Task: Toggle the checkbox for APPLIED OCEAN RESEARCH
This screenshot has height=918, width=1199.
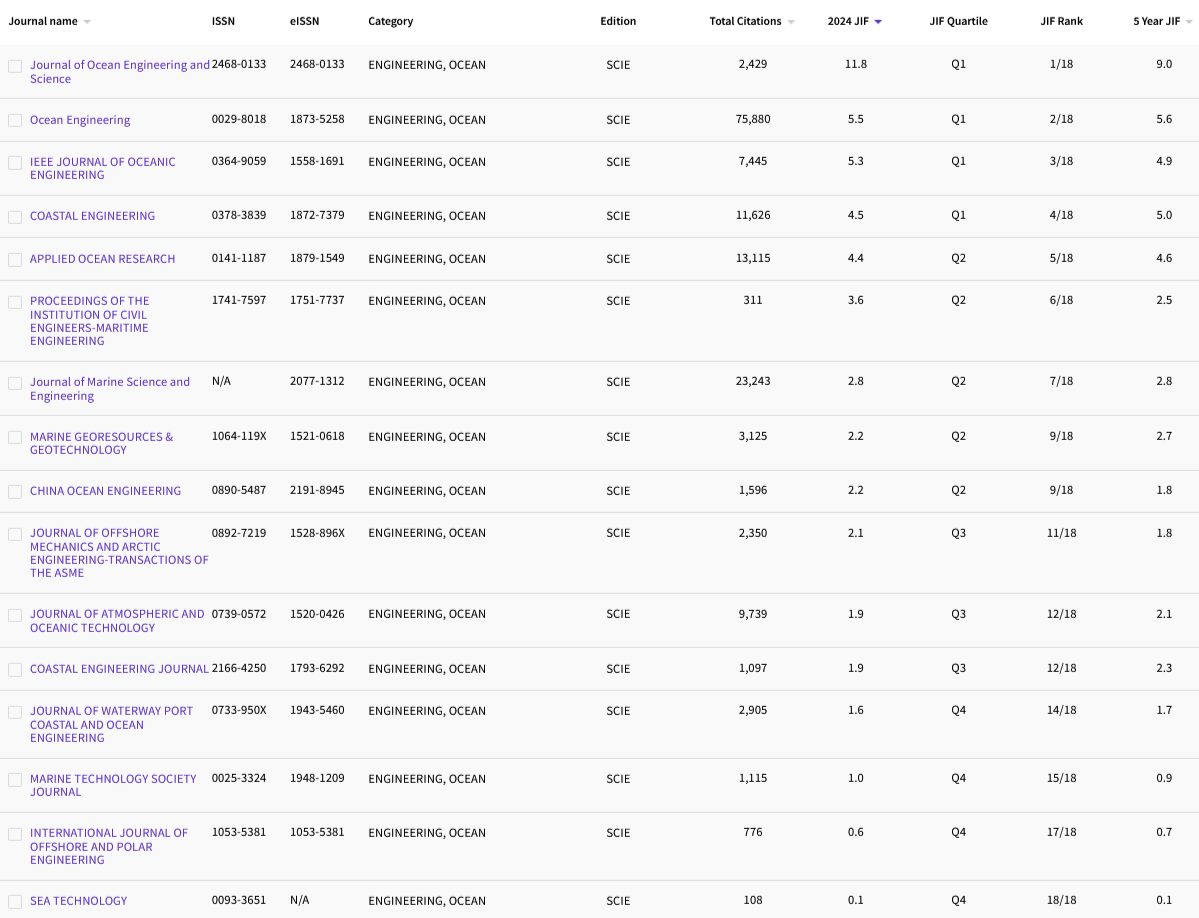Action: pos(15,260)
